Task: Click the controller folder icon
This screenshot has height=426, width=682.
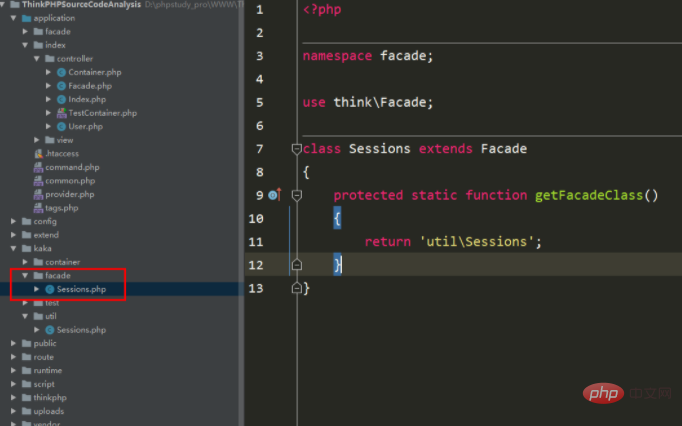Action: point(50,58)
